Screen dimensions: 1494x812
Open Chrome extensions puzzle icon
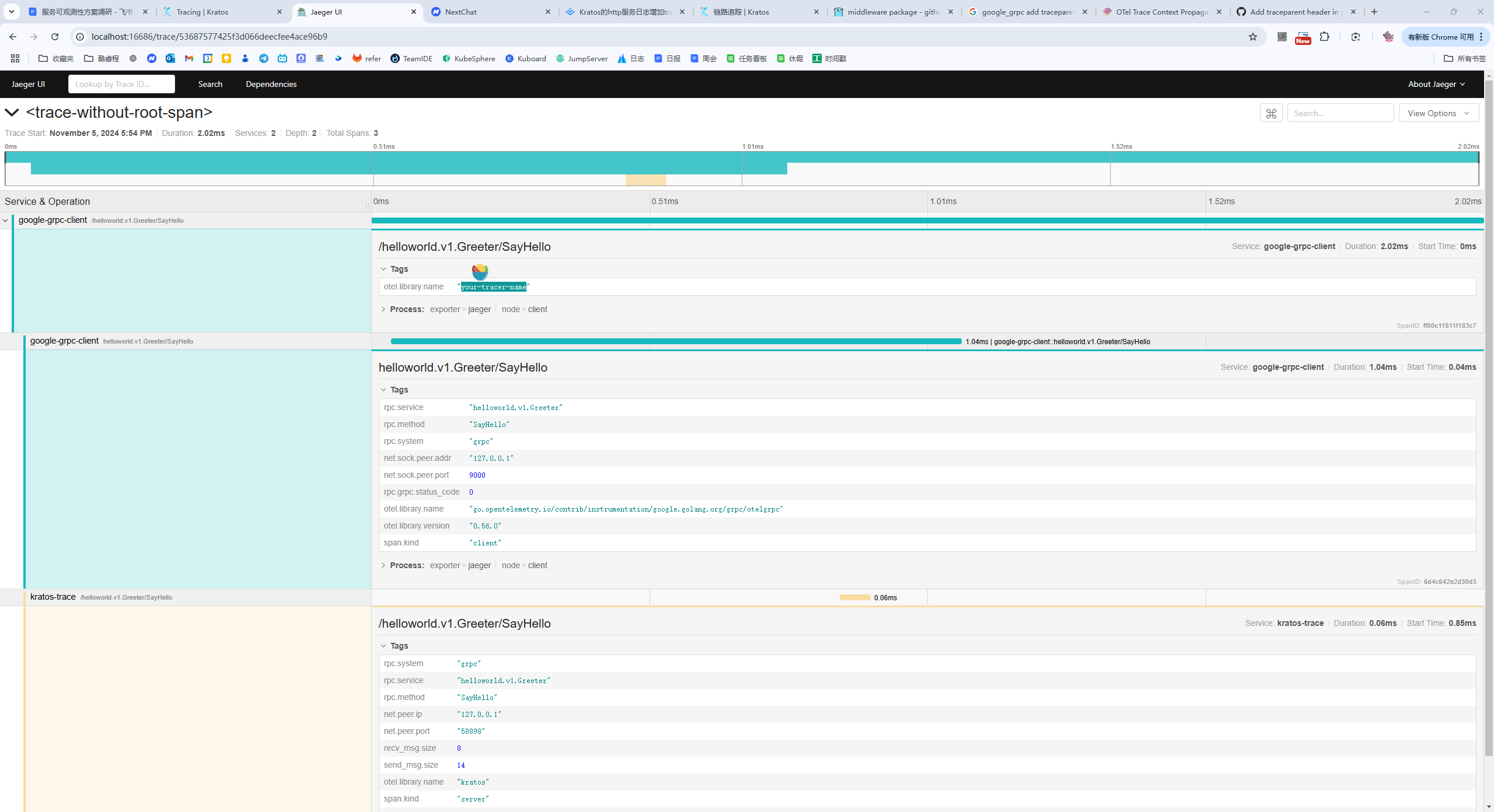coord(1325,37)
